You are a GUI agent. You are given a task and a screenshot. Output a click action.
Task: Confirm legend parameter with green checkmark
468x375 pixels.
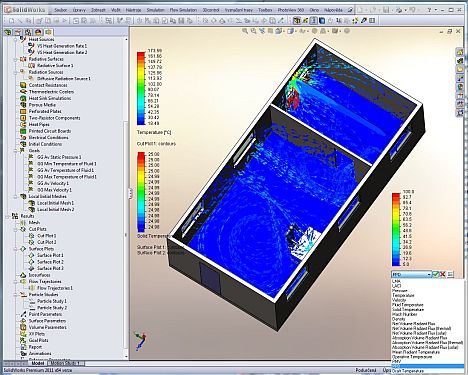click(x=436, y=274)
